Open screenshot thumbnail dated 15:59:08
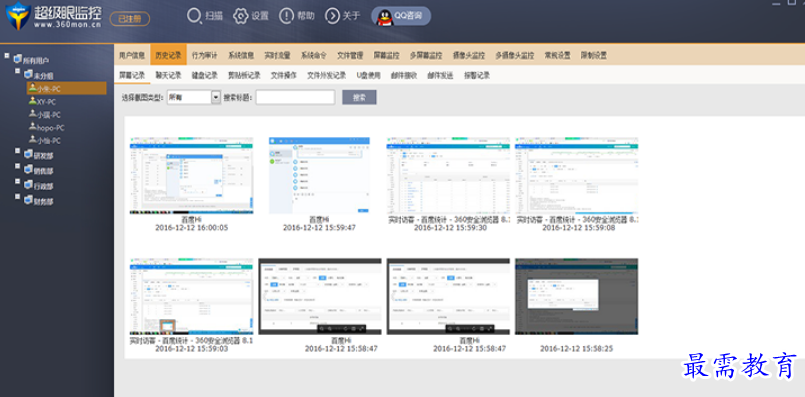This screenshot has width=805, height=397. pyautogui.click(x=577, y=176)
